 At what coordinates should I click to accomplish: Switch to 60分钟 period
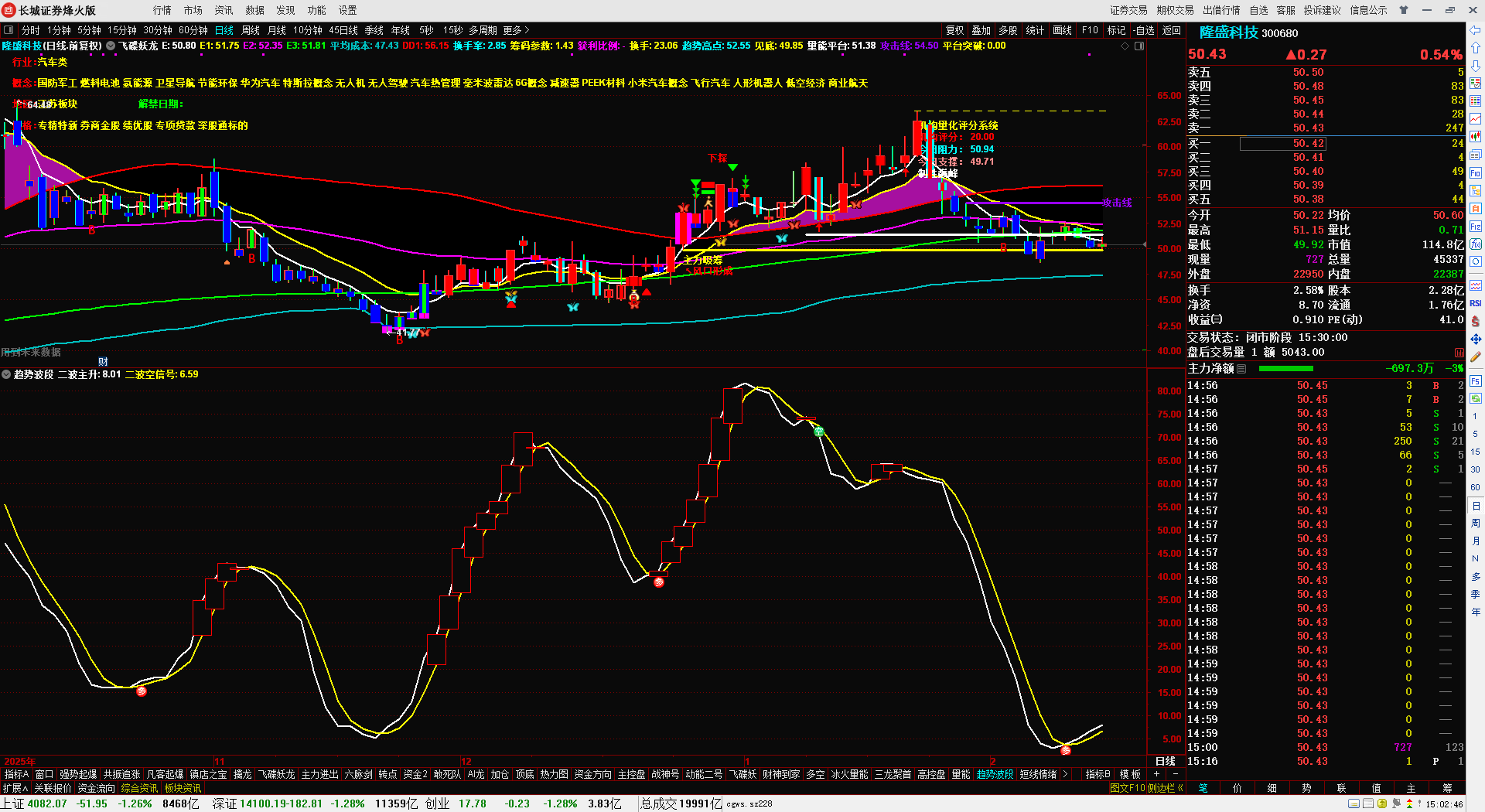point(193,30)
